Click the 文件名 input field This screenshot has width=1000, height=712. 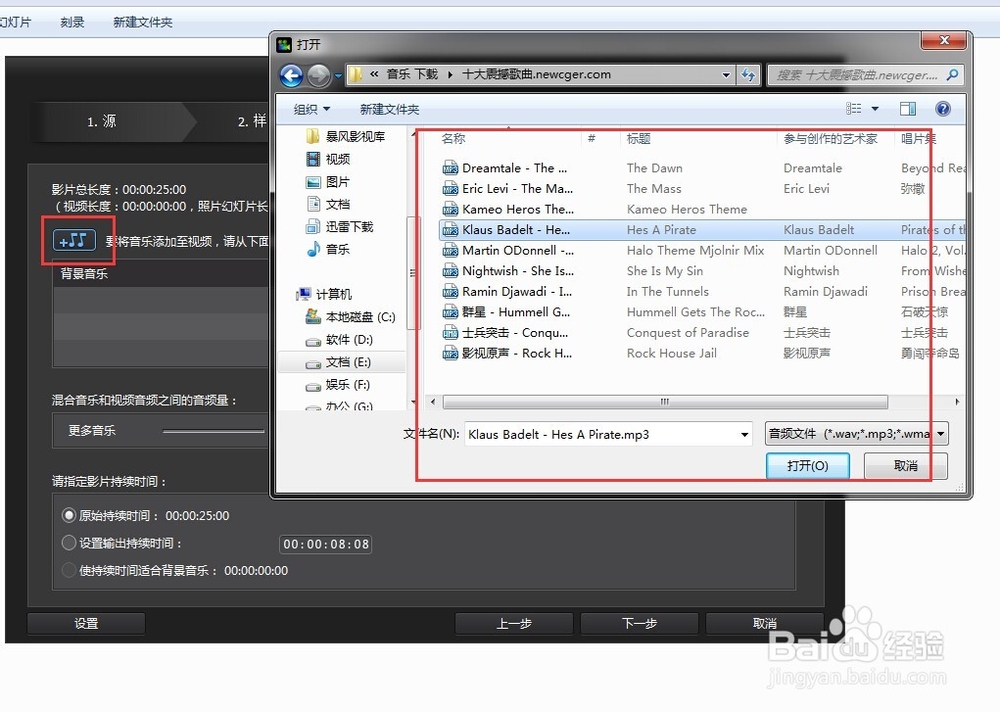tap(608, 434)
